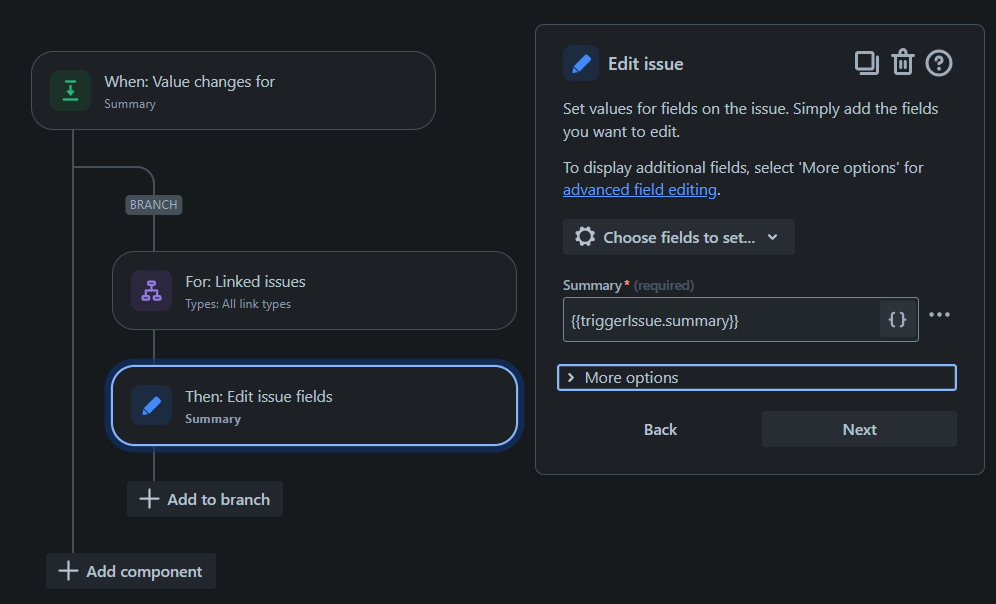The width and height of the screenshot is (996, 604).
Task: Click the Back button
Action: pyautogui.click(x=660, y=429)
